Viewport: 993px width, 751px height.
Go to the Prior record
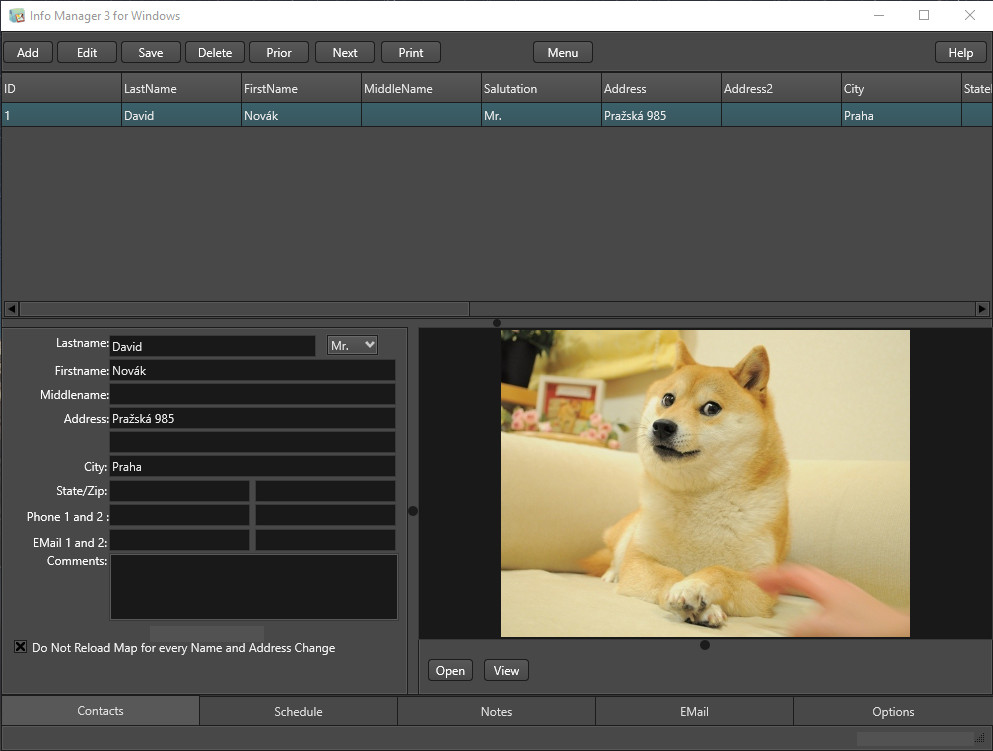click(x=279, y=53)
